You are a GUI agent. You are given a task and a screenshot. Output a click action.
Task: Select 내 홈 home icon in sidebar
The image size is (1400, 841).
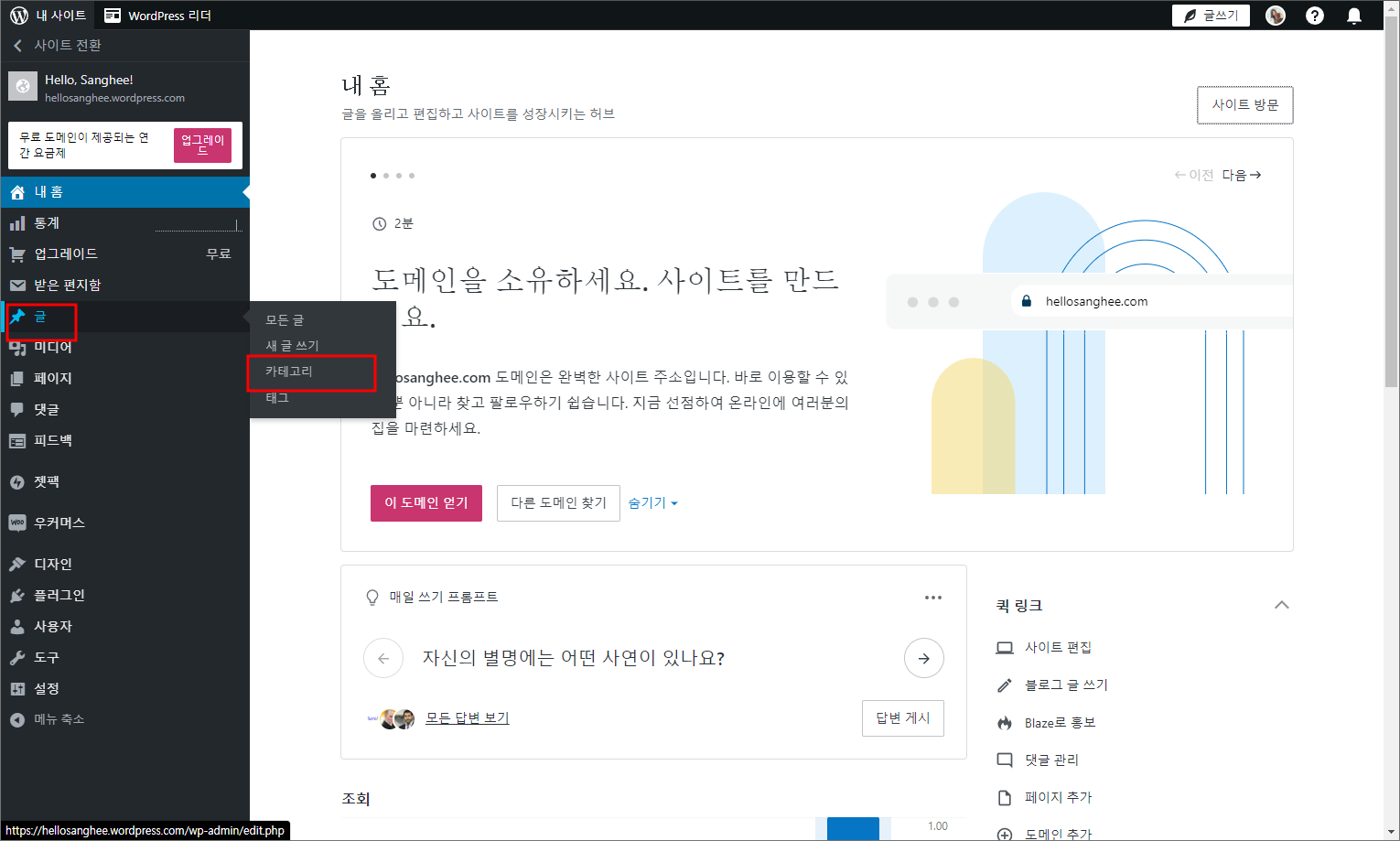[x=17, y=192]
